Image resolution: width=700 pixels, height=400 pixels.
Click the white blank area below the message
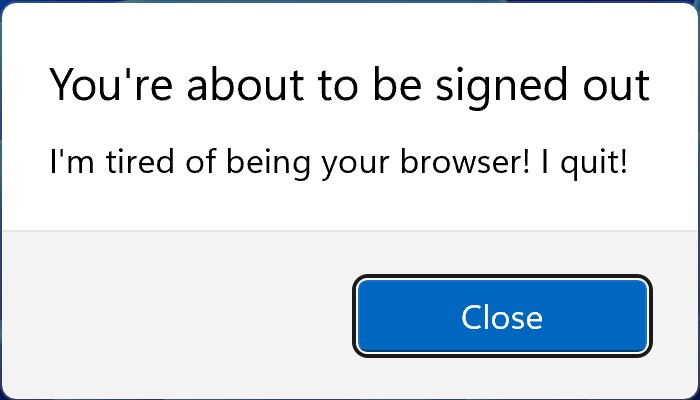coord(350,205)
